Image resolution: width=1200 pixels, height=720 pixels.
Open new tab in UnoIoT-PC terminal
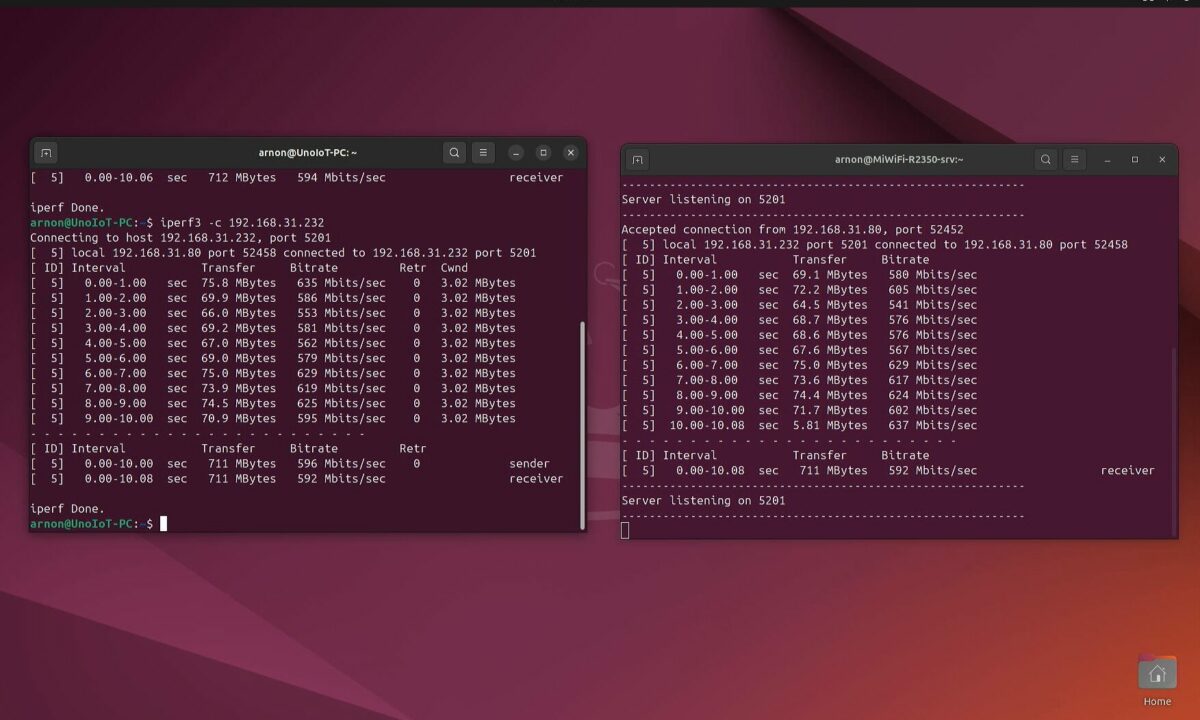(x=46, y=153)
